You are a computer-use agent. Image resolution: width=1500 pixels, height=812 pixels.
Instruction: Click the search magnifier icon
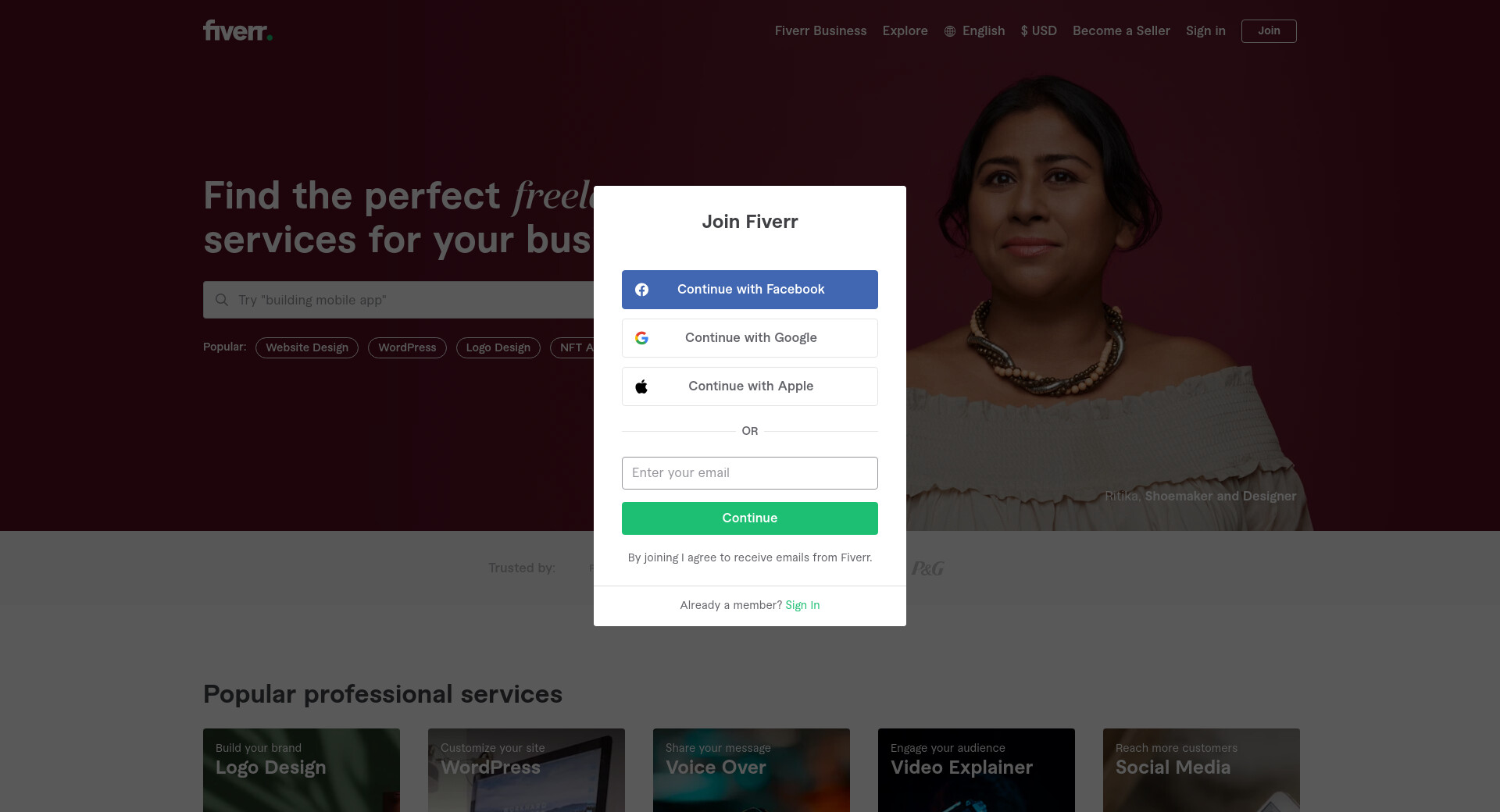[222, 300]
